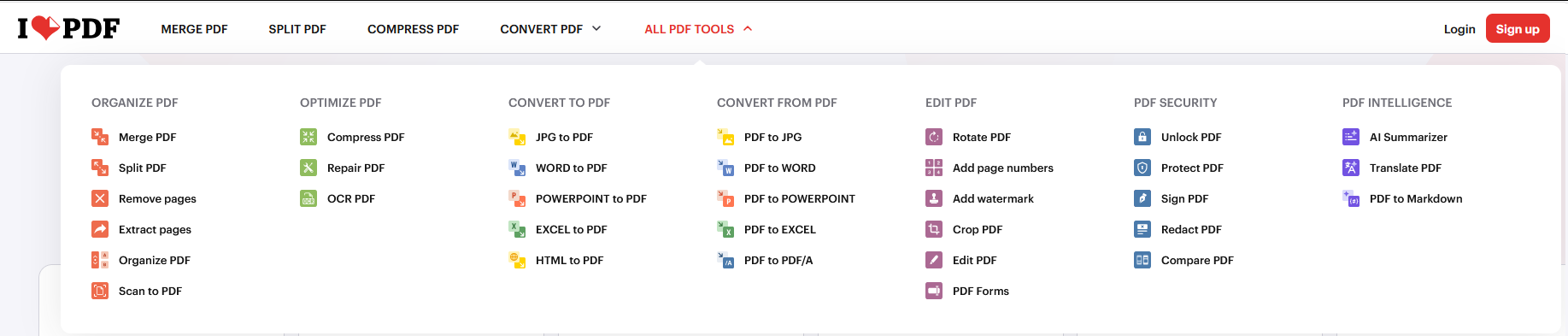
Task: Open the Scan to PDF icon
Action: (100, 291)
